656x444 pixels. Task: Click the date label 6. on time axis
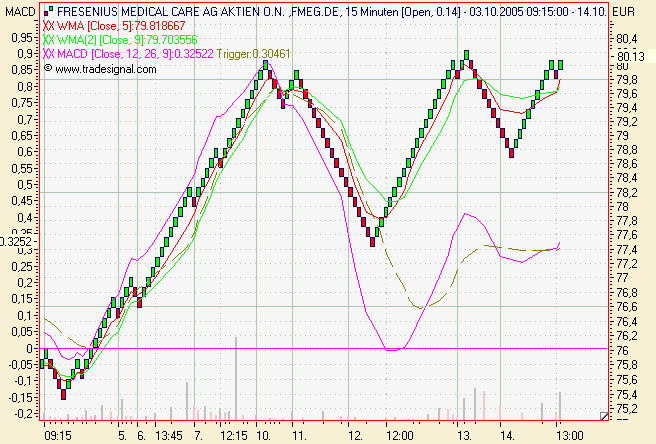click(x=141, y=436)
